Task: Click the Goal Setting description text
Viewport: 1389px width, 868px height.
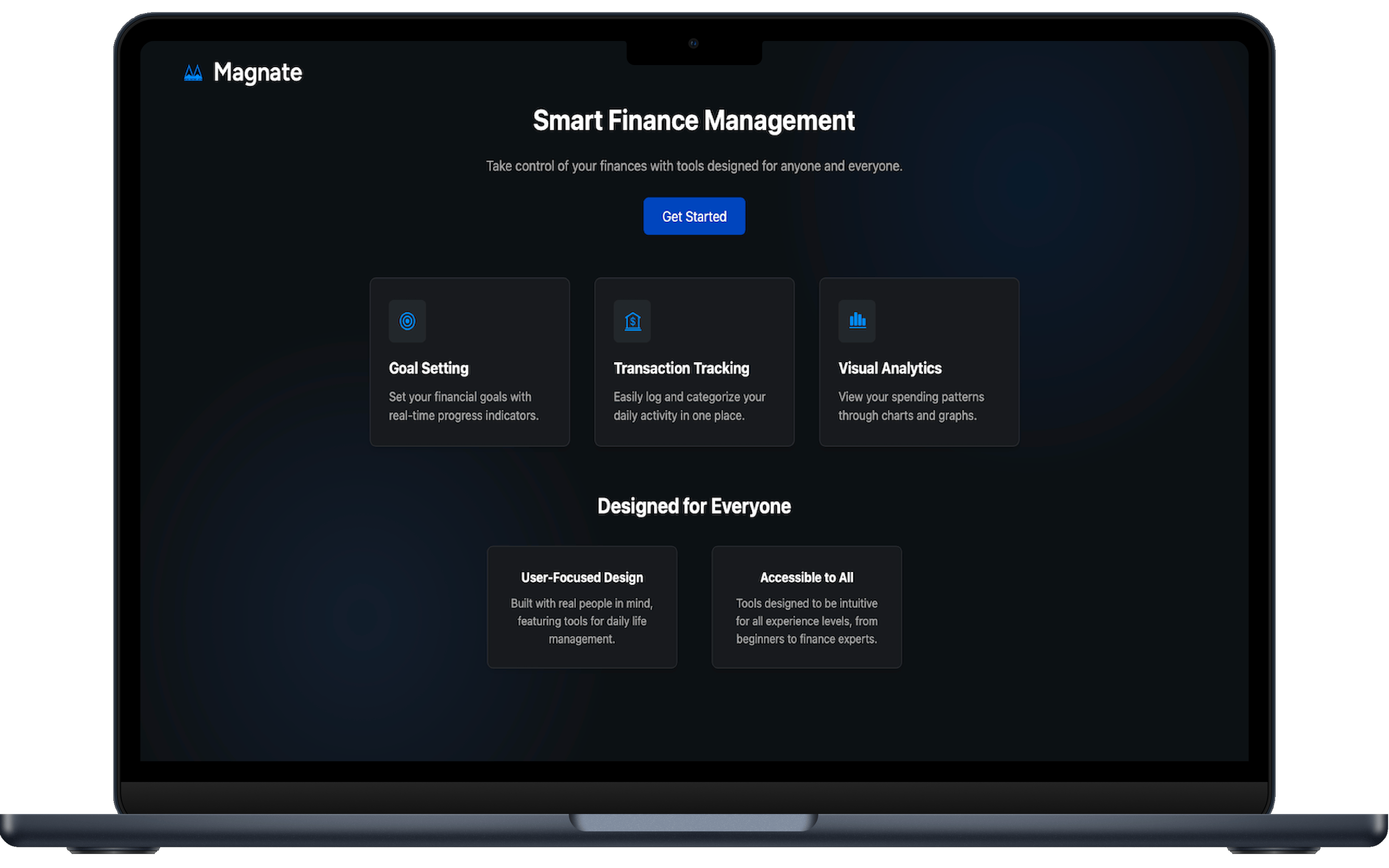Action: point(463,406)
